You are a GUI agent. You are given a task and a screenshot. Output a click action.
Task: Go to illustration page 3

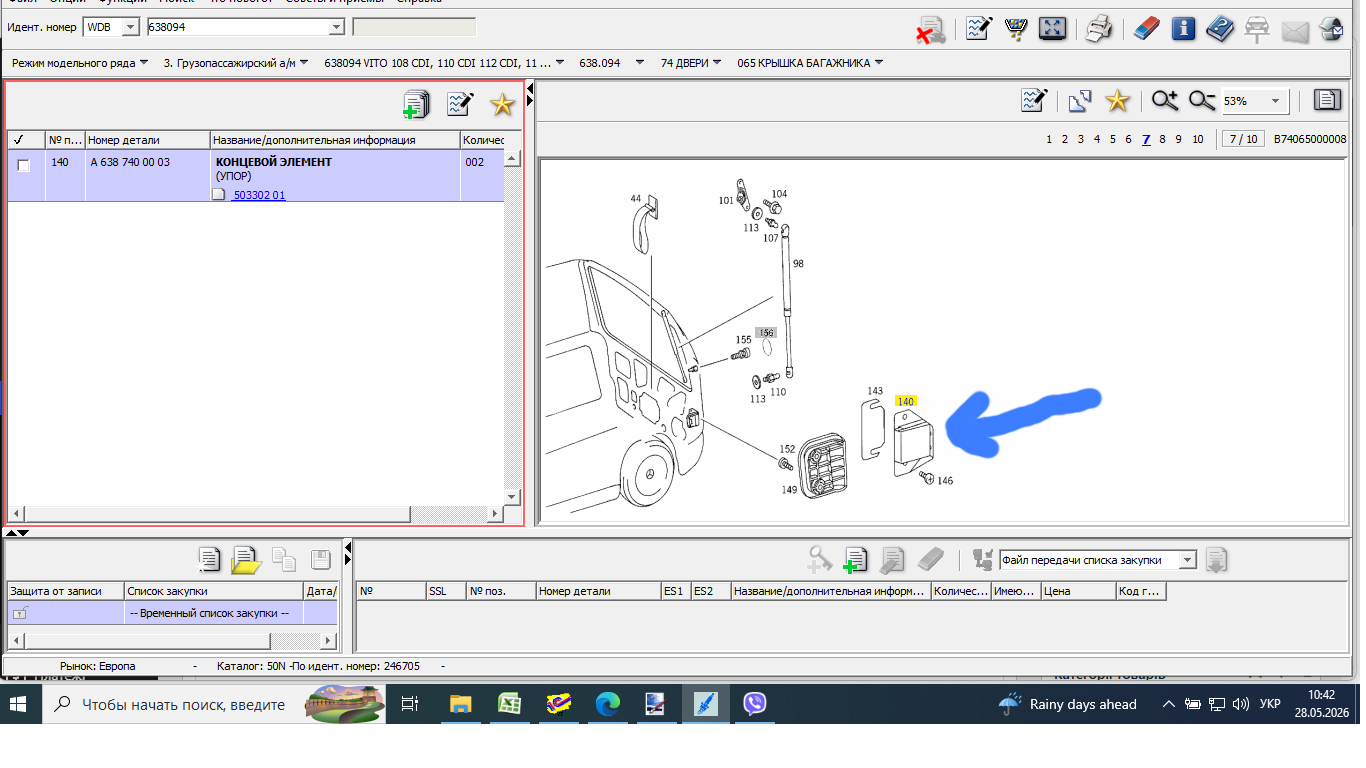tap(1081, 139)
